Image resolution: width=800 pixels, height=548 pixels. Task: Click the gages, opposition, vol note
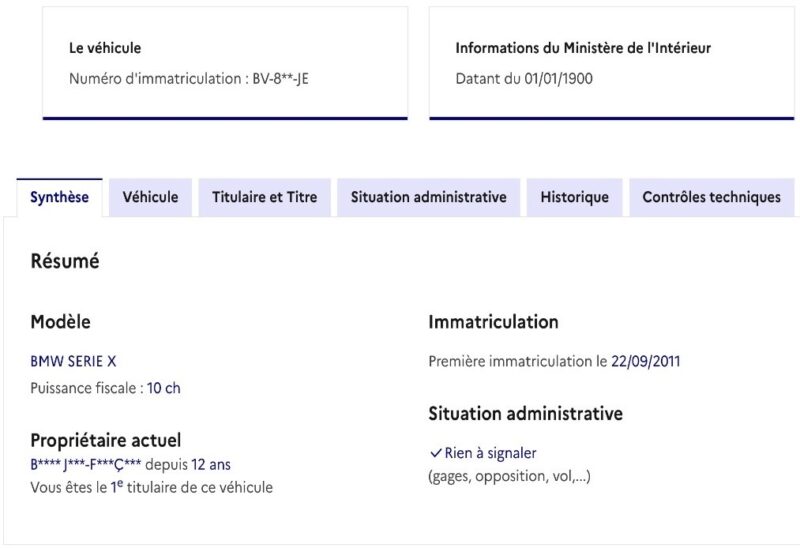pos(509,476)
